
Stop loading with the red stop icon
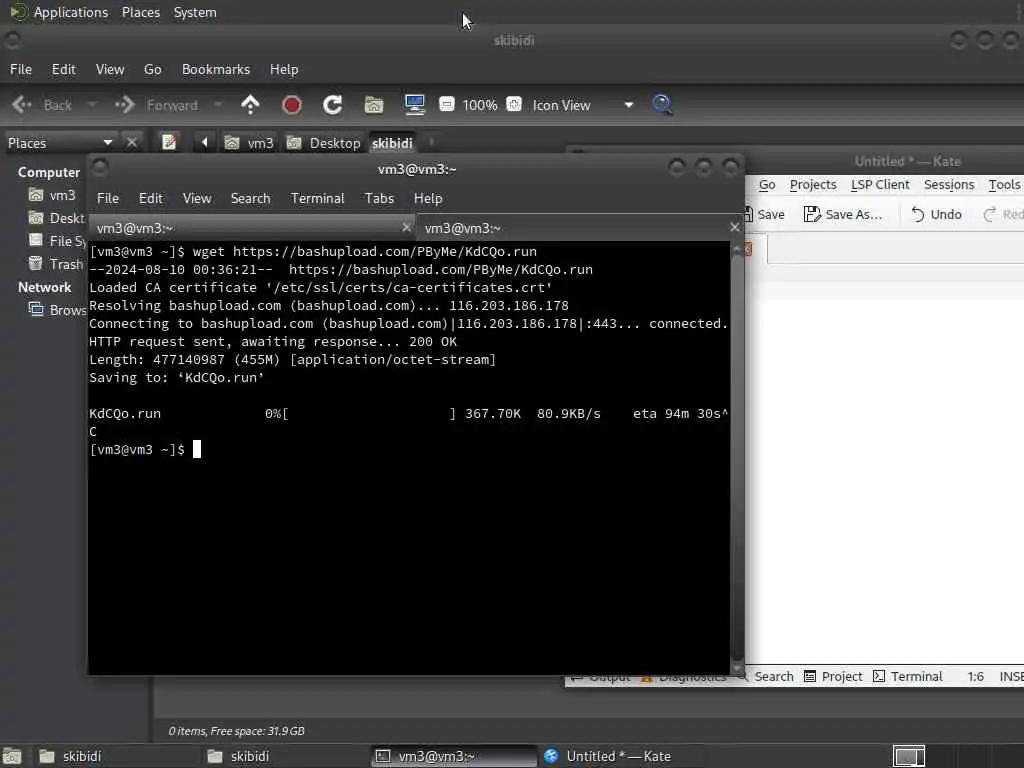click(291, 104)
